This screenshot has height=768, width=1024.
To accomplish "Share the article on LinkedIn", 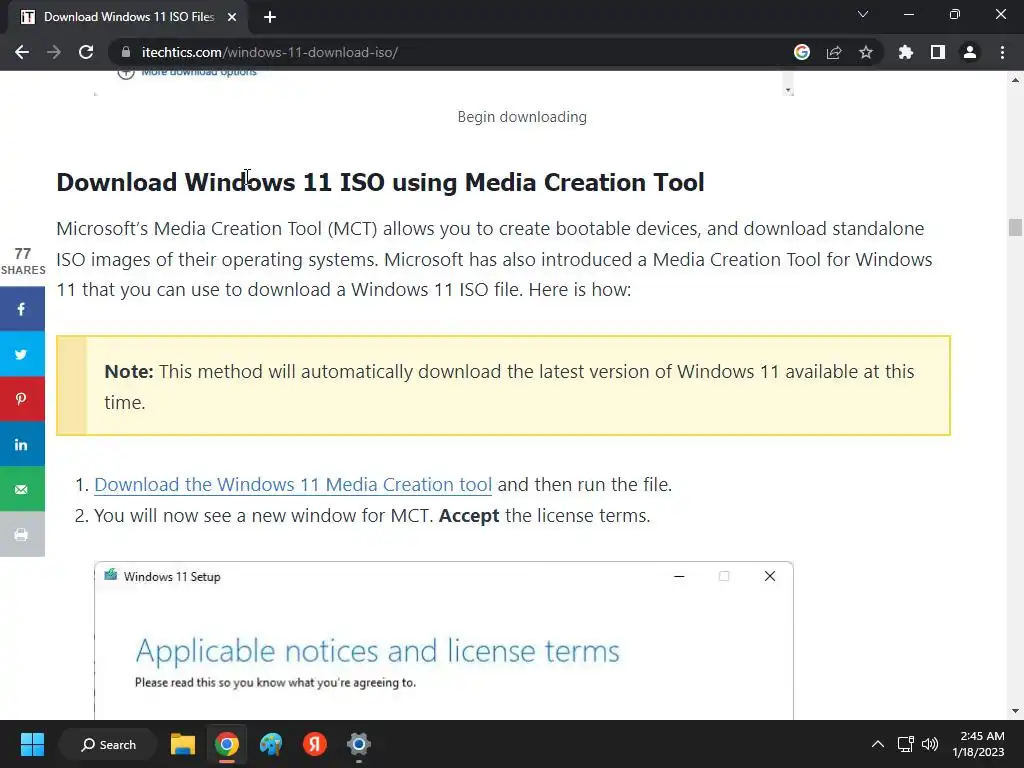I will point(22,444).
